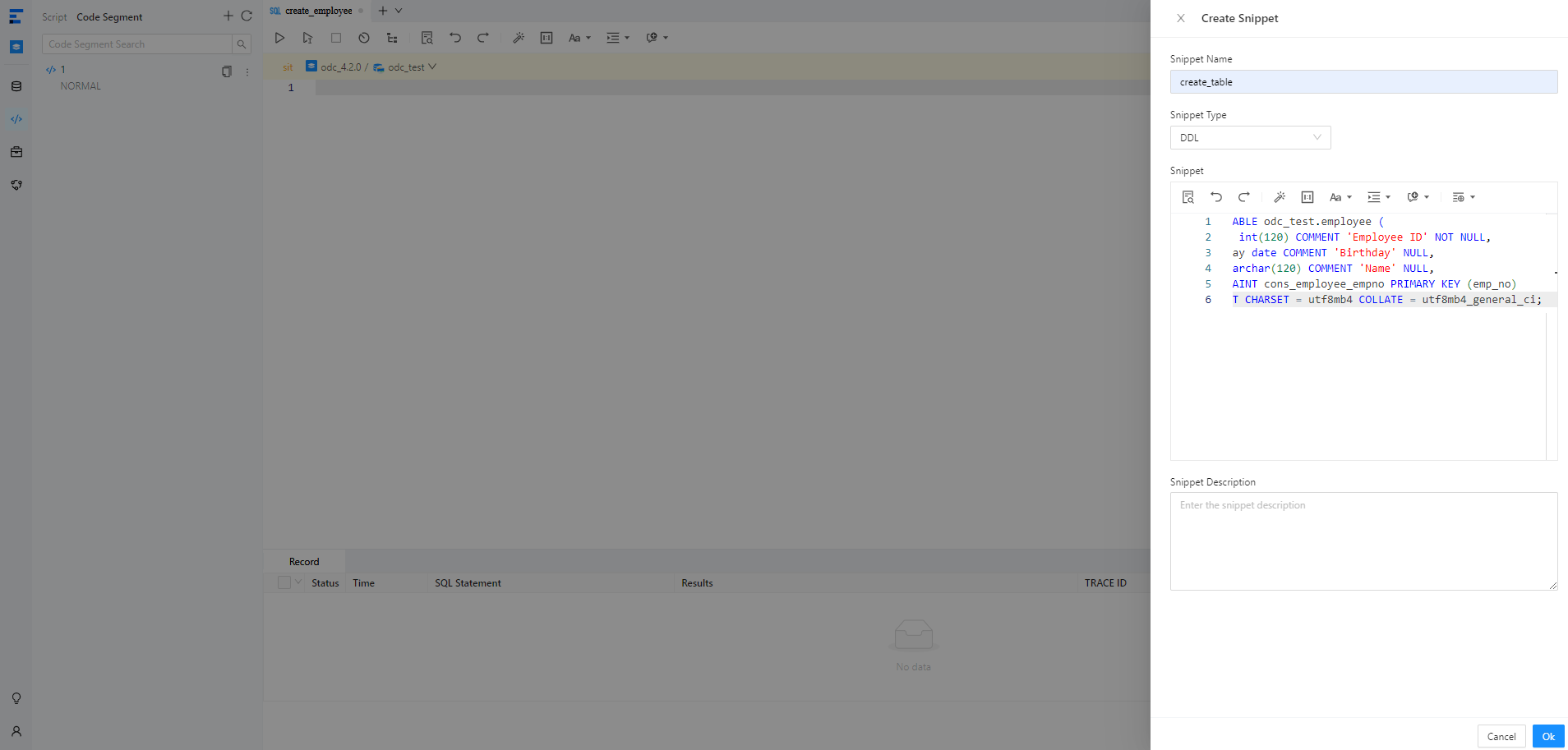Click the Code Segment Search magnifier button

[242, 44]
